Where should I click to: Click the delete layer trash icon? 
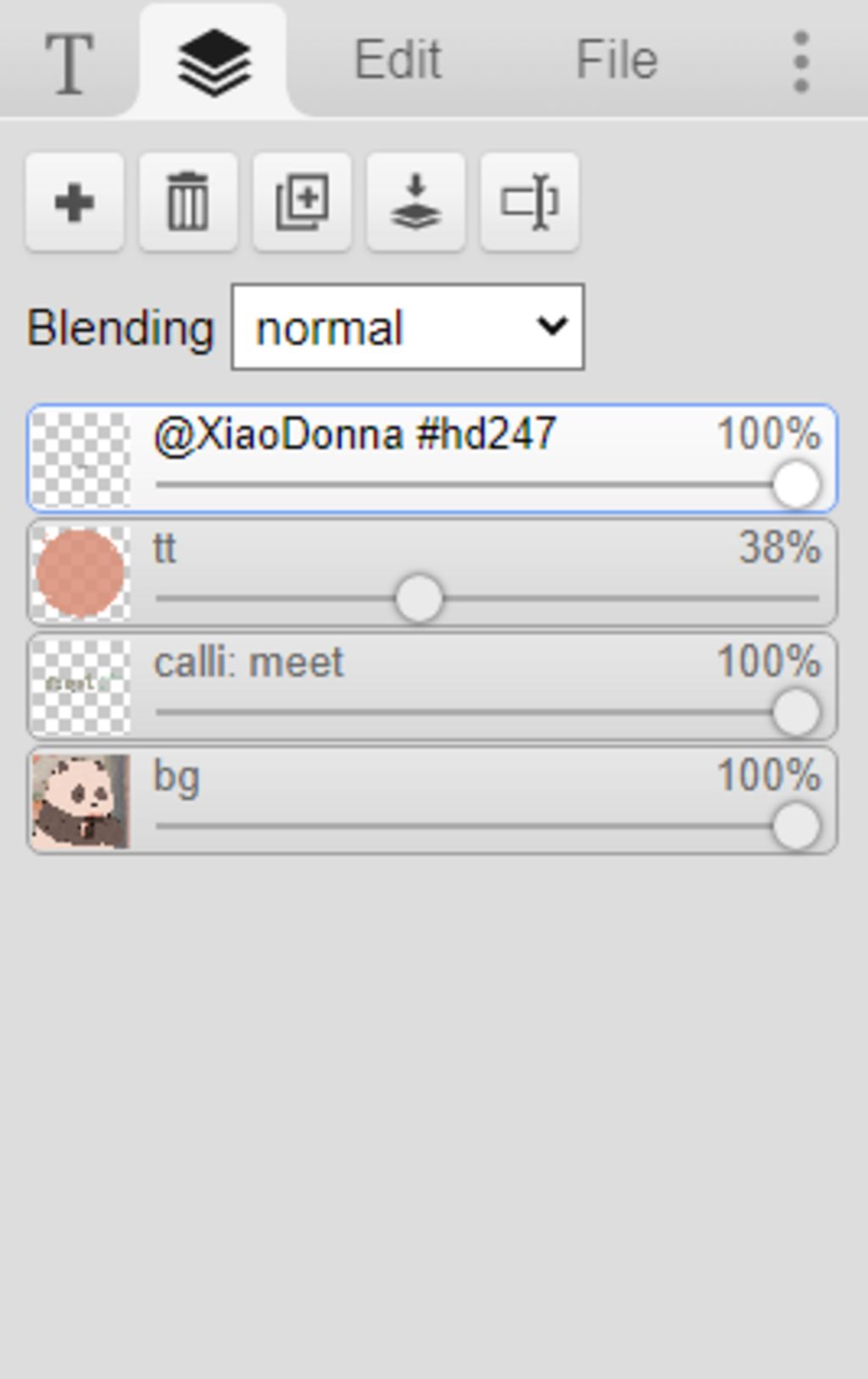point(188,203)
